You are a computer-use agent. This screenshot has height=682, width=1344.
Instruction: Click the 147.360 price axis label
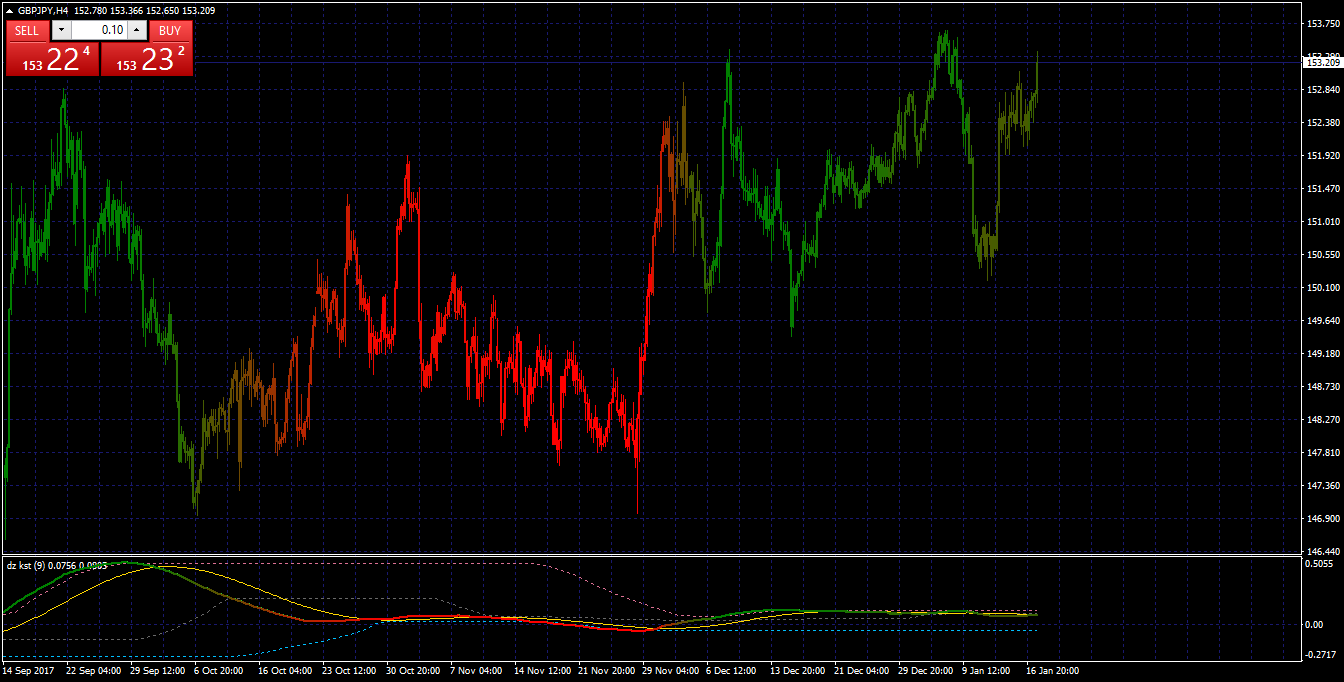pyautogui.click(x=1323, y=486)
